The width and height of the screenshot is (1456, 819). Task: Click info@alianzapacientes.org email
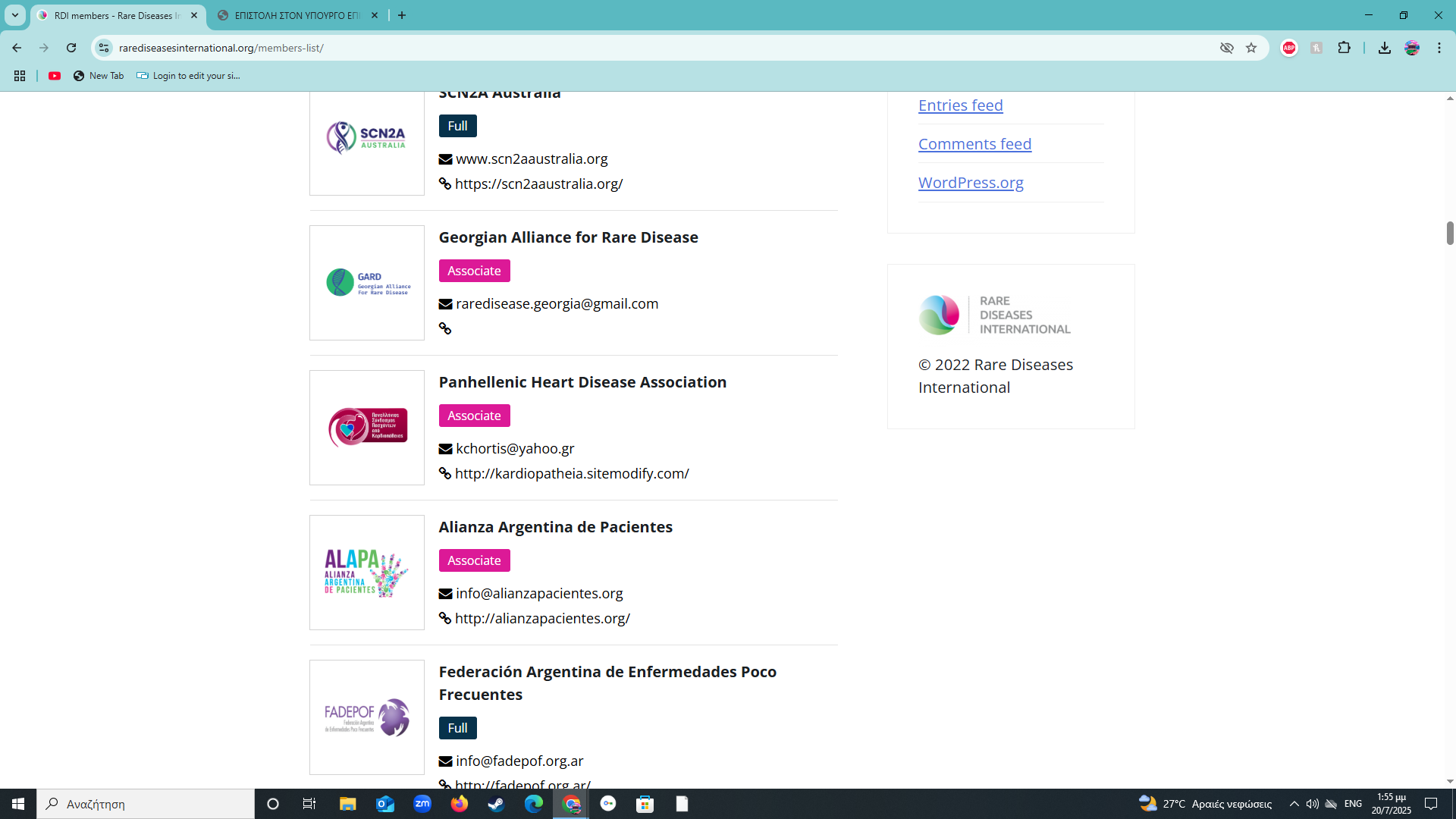[x=539, y=594]
